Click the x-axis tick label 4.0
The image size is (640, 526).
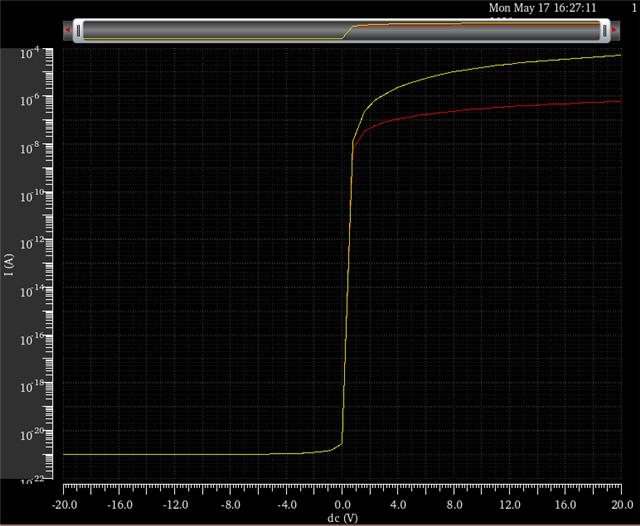398,505
